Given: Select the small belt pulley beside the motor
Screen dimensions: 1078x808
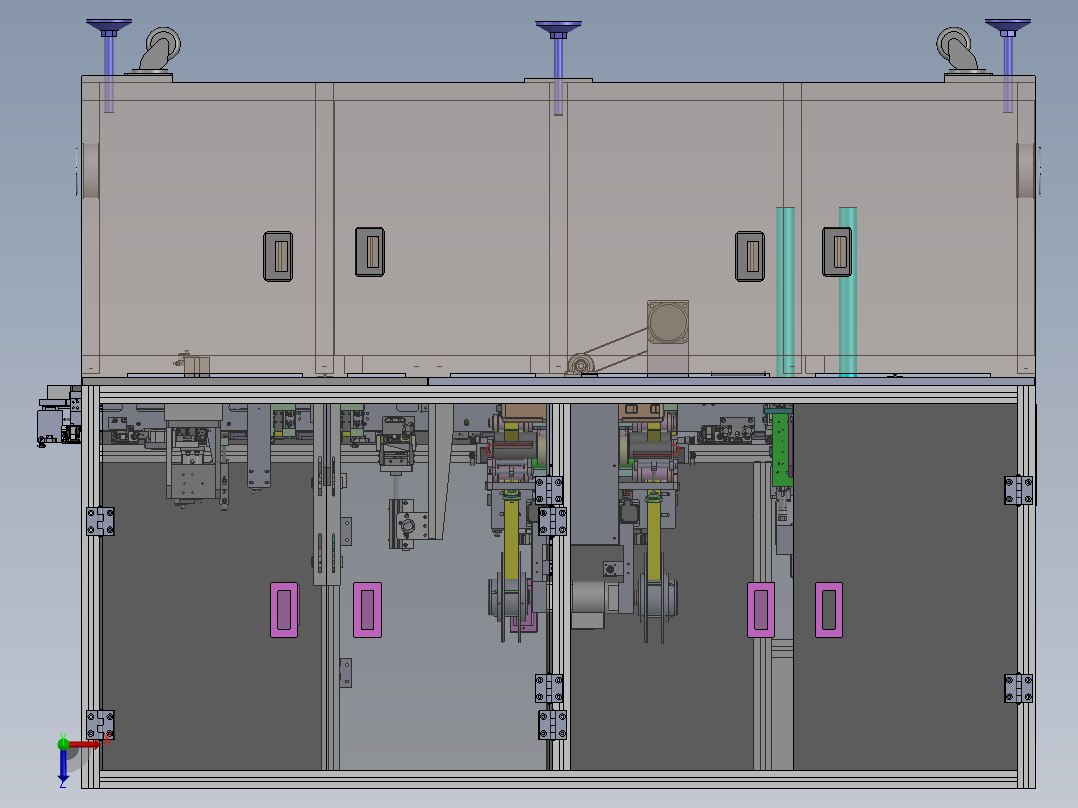Looking at the screenshot, I should 580,364.
